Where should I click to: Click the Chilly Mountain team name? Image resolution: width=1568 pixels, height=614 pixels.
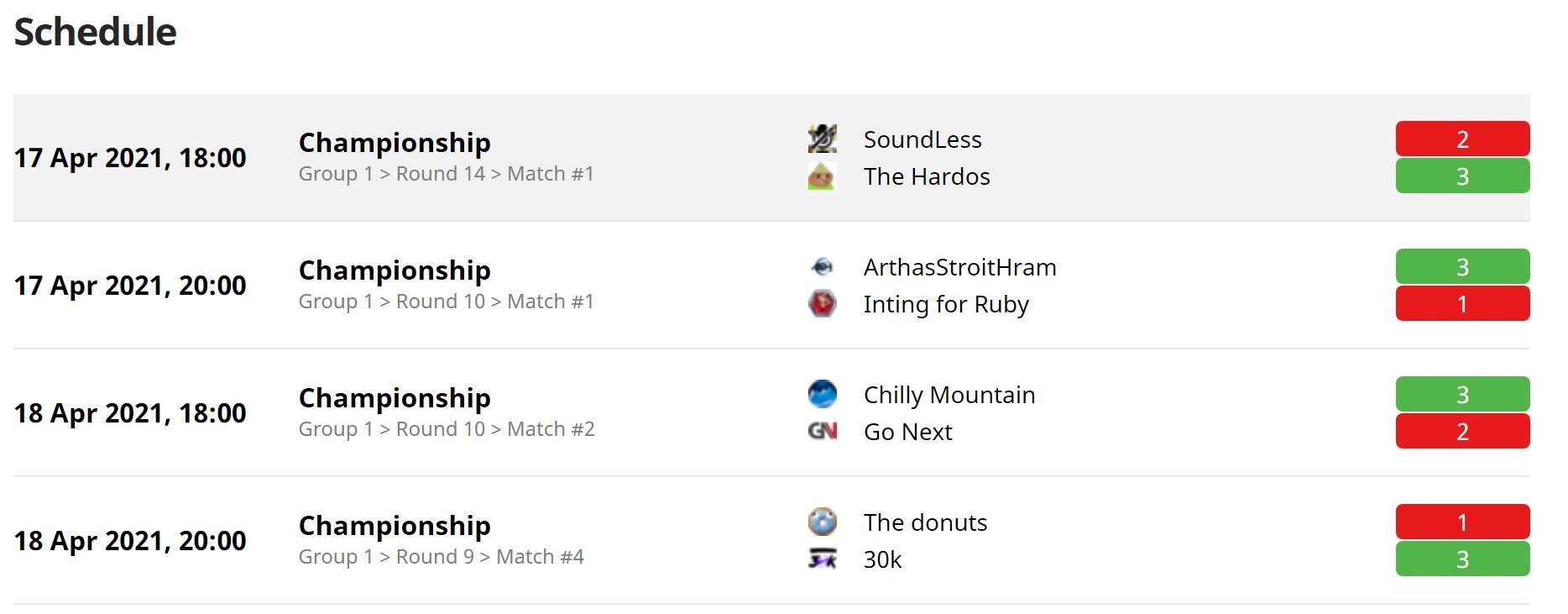click(x=949, y=395)
